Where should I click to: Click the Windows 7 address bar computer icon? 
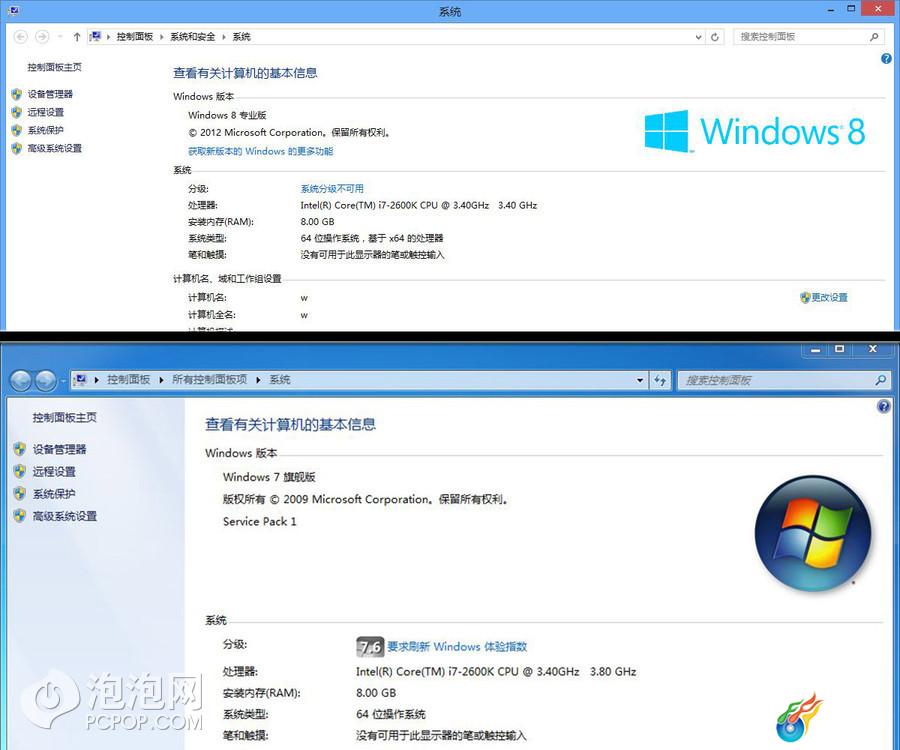81,380
